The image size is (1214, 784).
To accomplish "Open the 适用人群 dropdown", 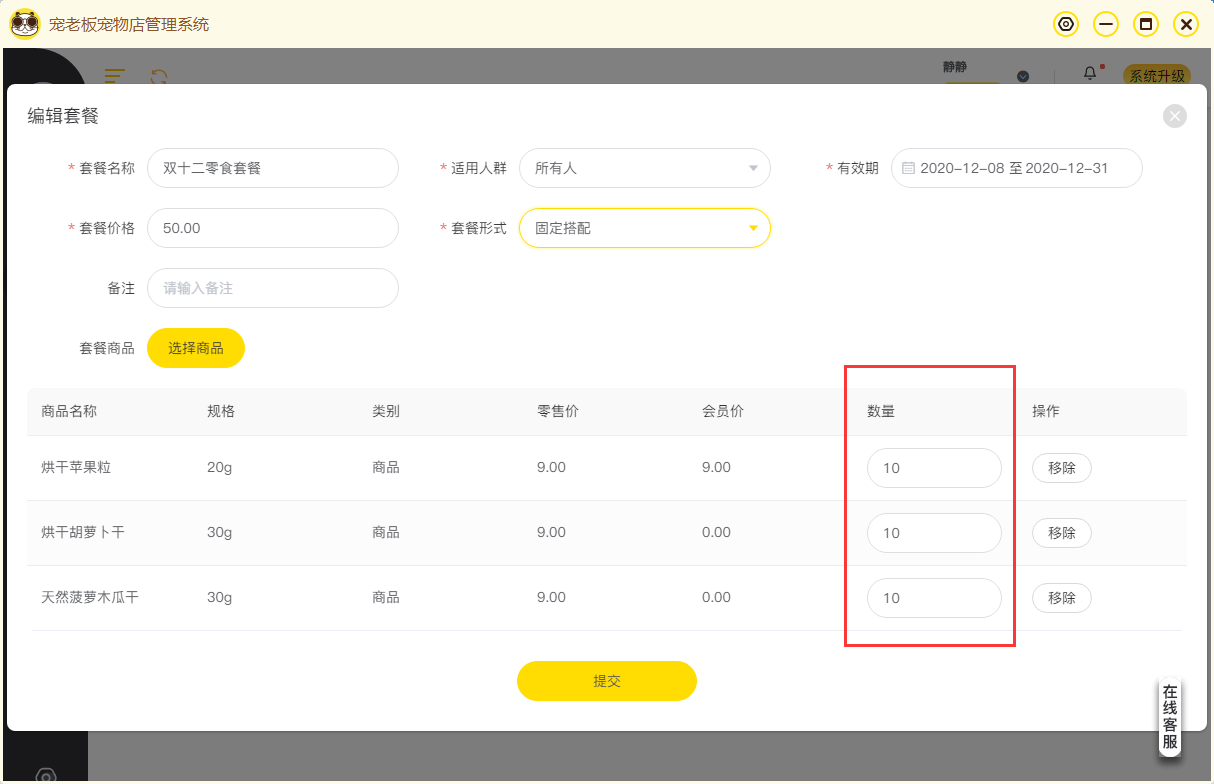I will (x=645, y=168).
